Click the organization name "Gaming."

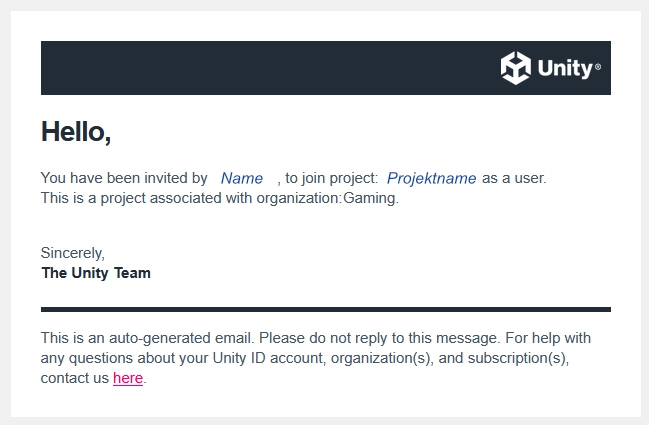[371, 198]
